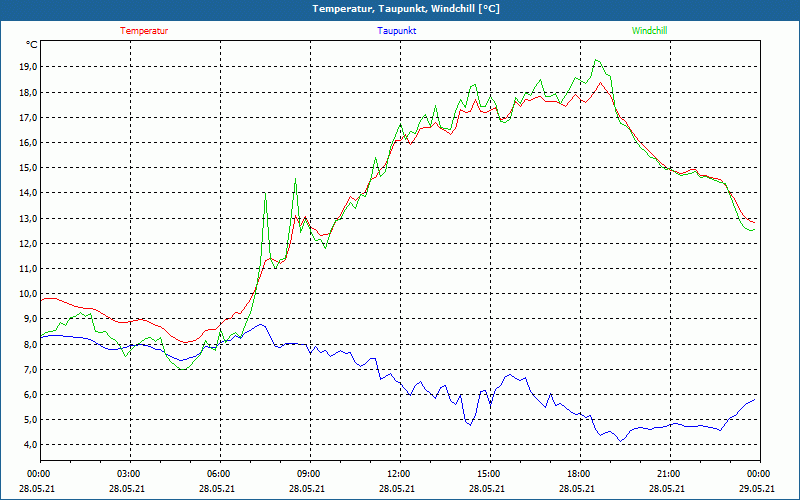Viewport: 800px width, 500px height.
Task: Click the 13,0 y-axis label
Action: [28, 218]
